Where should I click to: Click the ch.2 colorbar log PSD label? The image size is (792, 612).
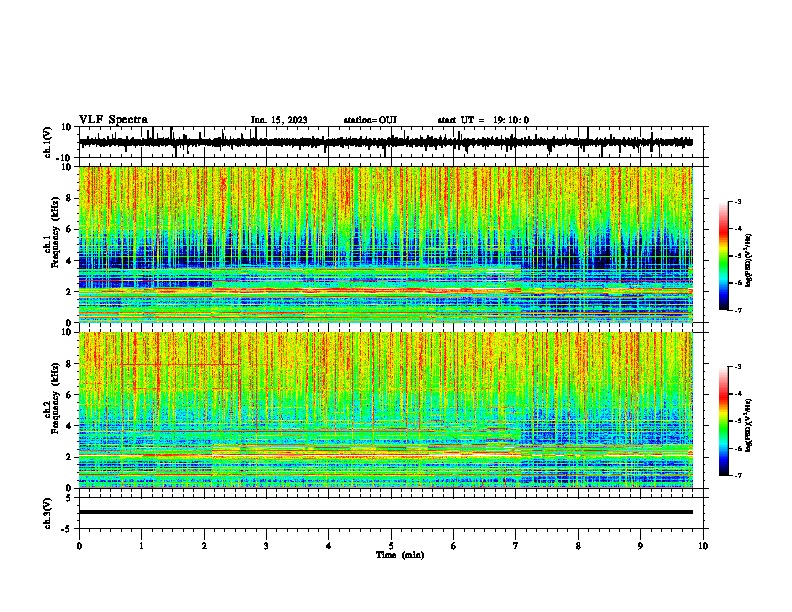(748, 424)
